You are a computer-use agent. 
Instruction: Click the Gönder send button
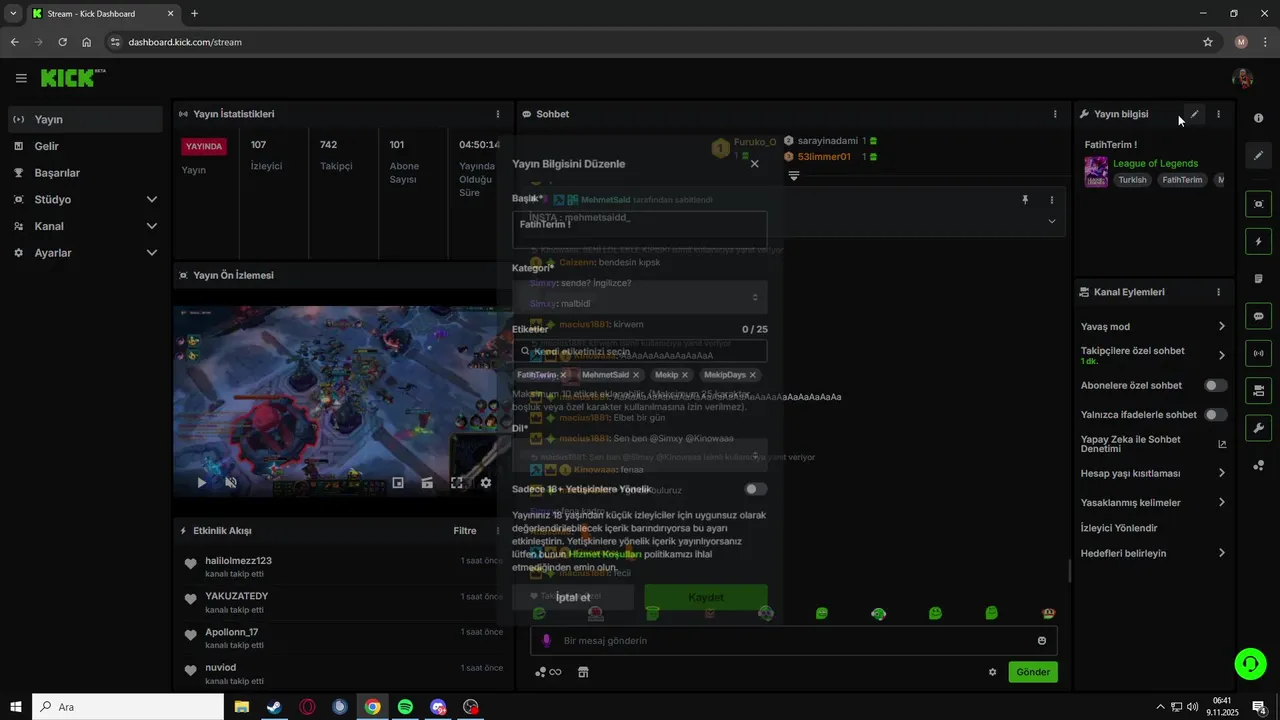pyautogui.click(x=1033, y=672)
